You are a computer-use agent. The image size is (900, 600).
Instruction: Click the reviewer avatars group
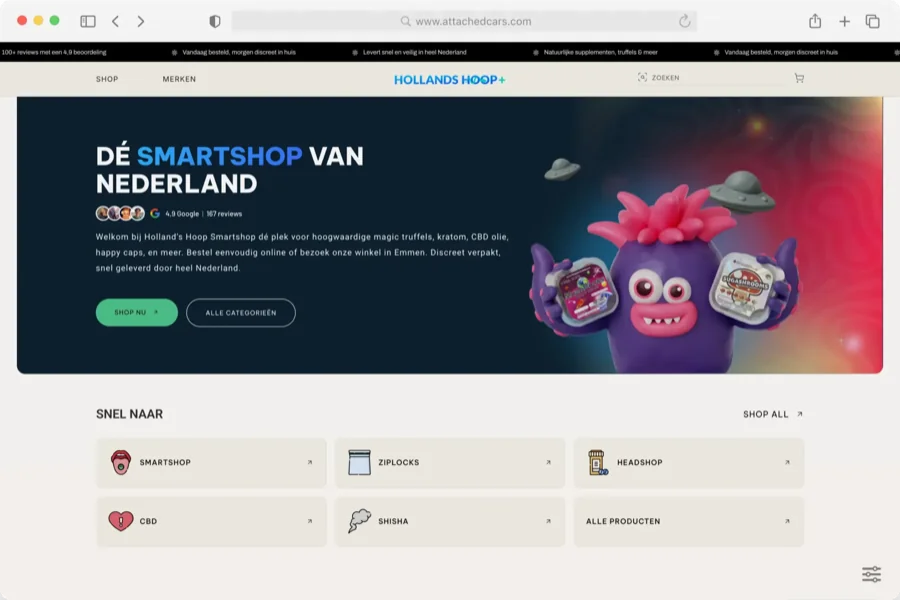click(120, 214)
